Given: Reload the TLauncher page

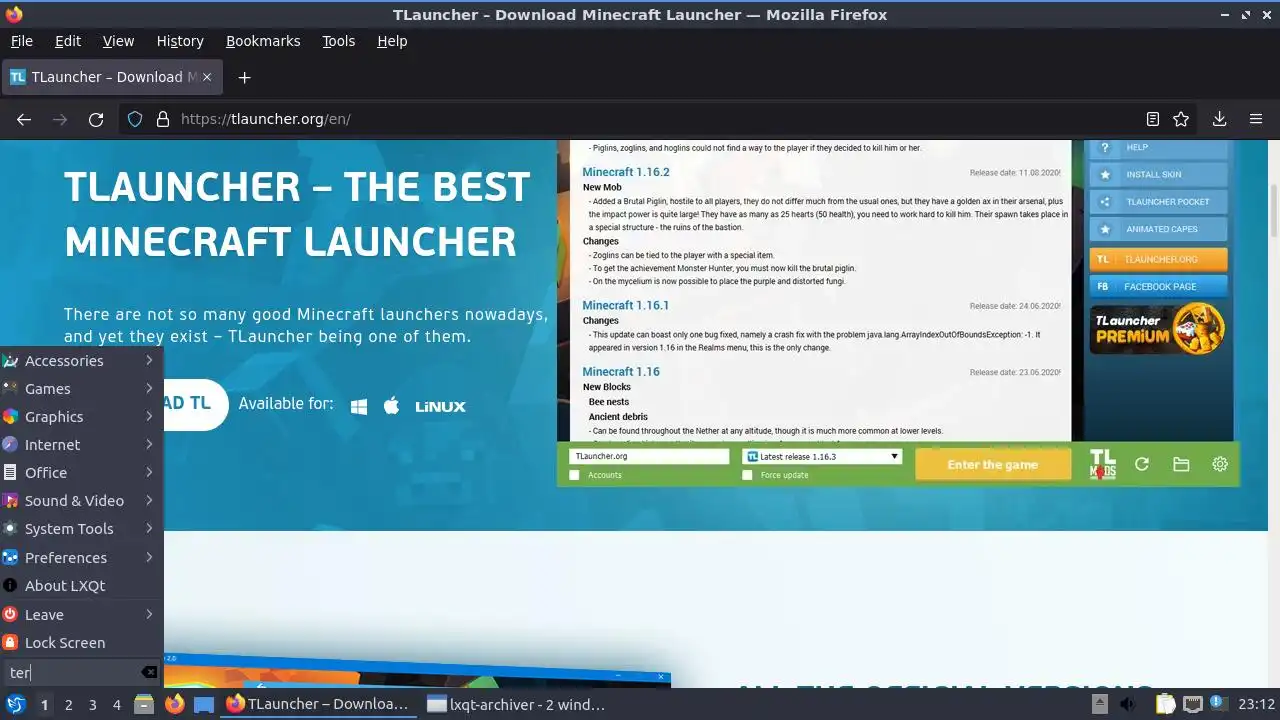Looking at the screenshot, I should pyautogui.click(x=96, y=119).
